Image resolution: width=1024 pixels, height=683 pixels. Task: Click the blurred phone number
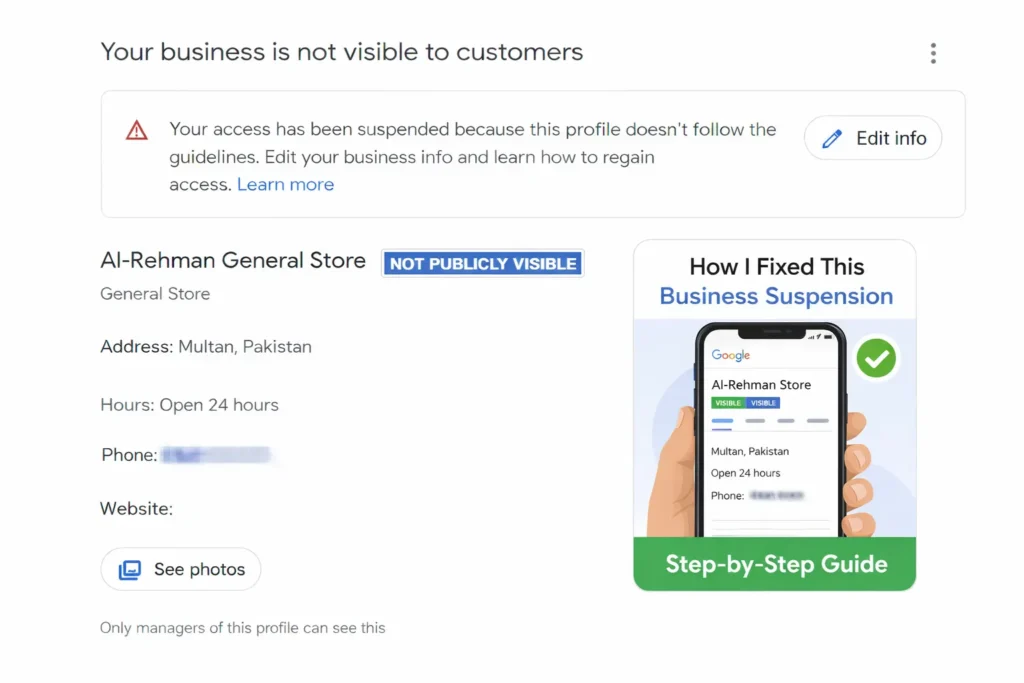tap(216, 455)
